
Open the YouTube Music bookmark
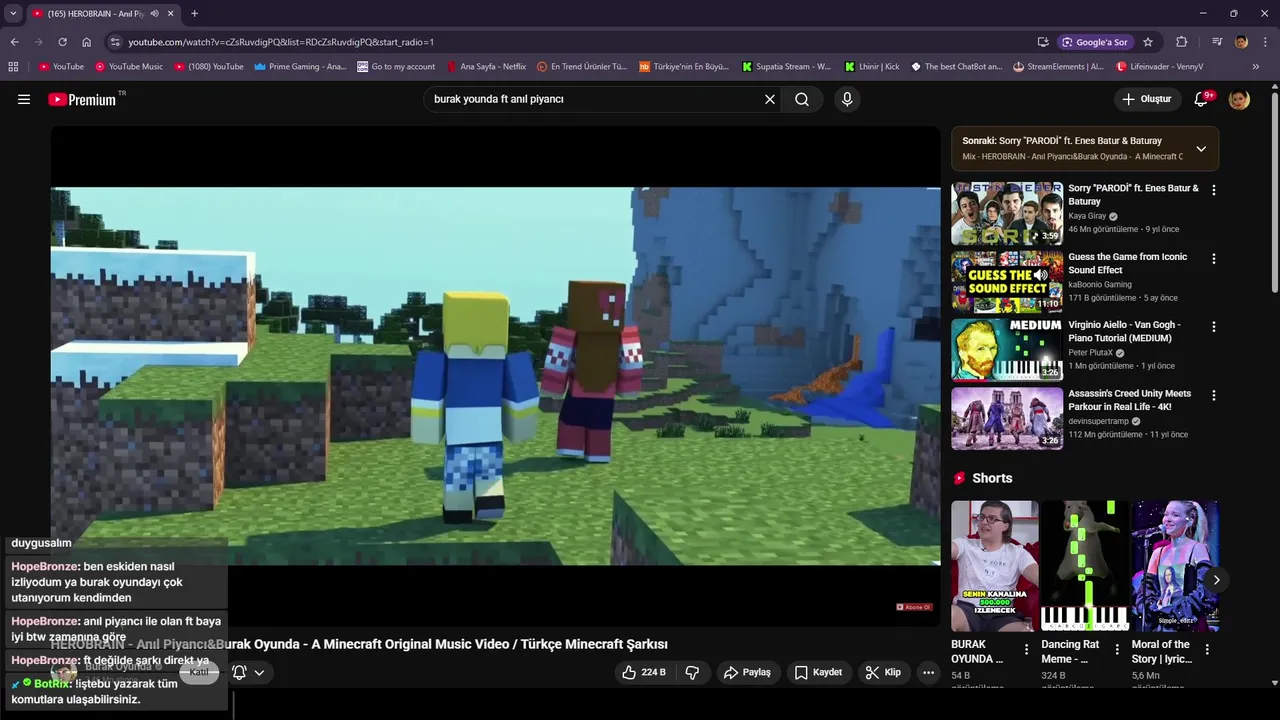click(129, 67)
